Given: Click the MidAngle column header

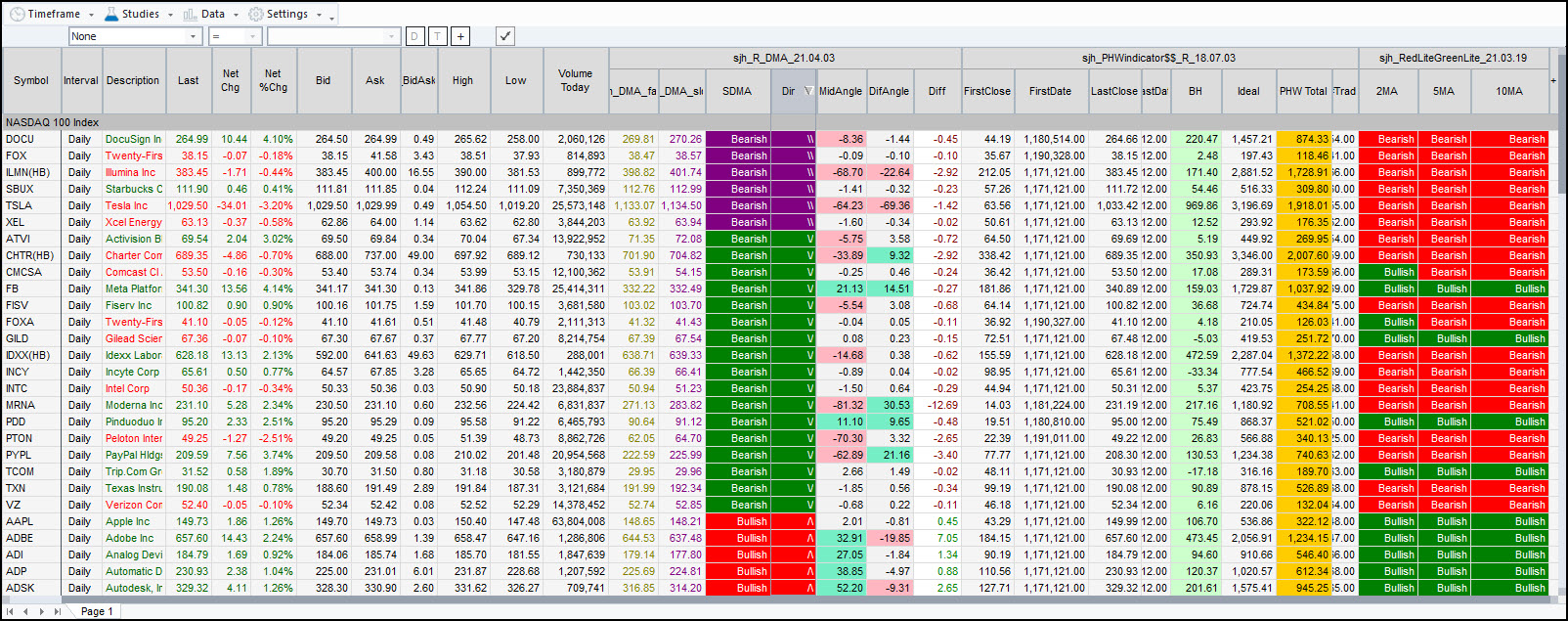Looking at the screenshot, I should tap(841, 91).
